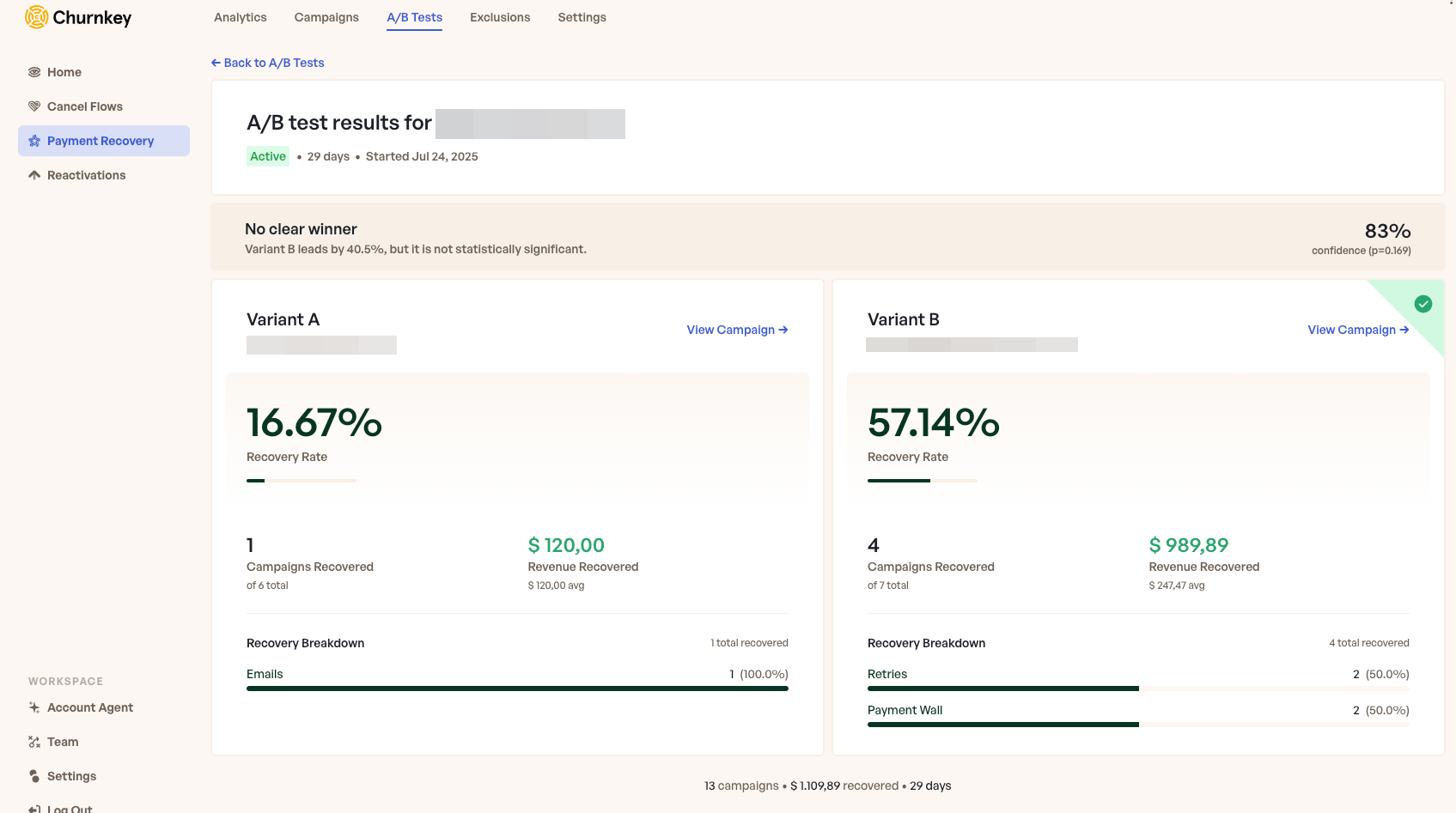Click the Active status badge
The height and width of the screenshot is (813, 1456).
[268, 156]
